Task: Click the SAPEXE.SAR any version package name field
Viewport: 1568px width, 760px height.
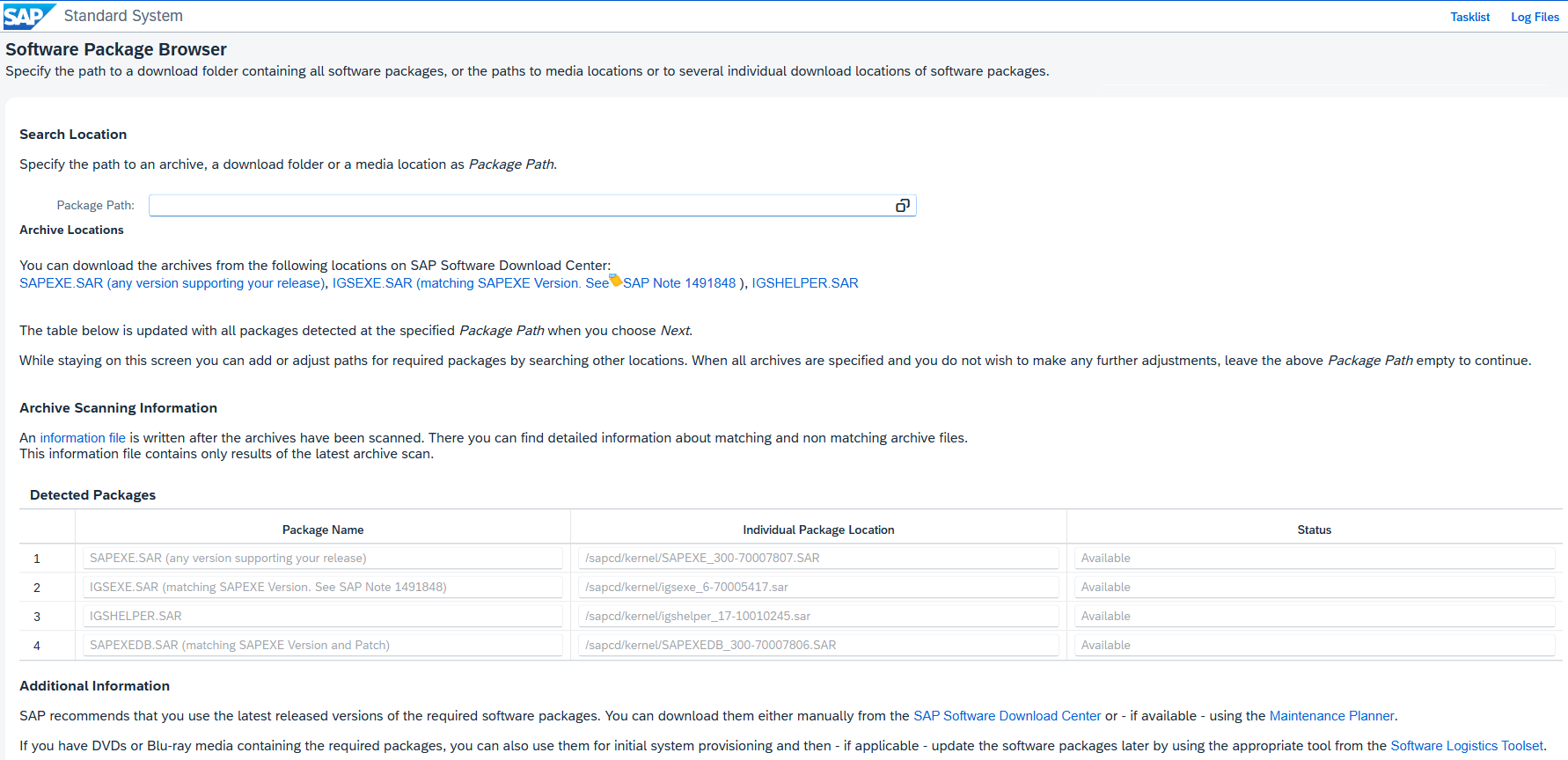Action: (x=323, y=558)
